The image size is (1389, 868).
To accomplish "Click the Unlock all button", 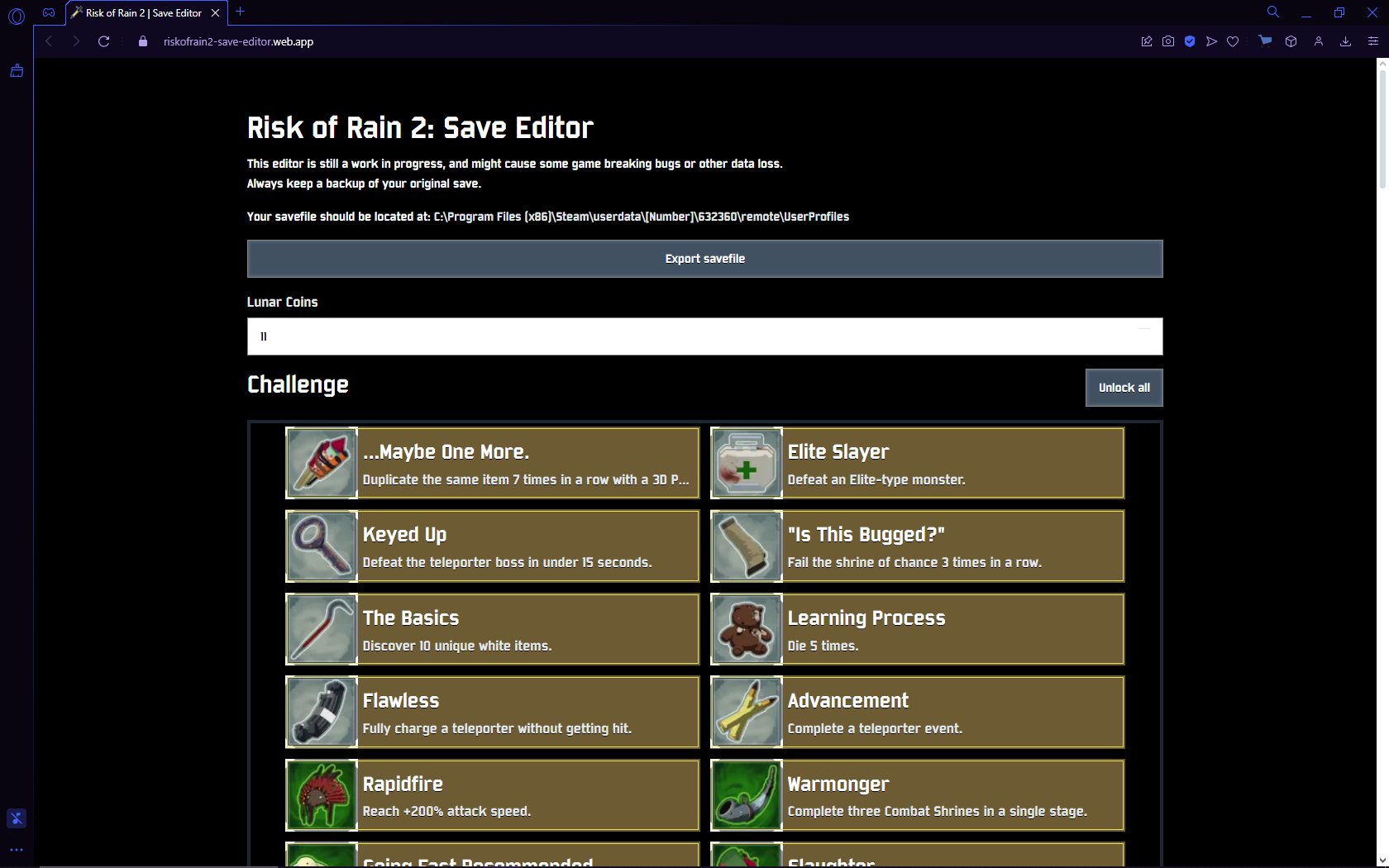I will click(1124, 388).
